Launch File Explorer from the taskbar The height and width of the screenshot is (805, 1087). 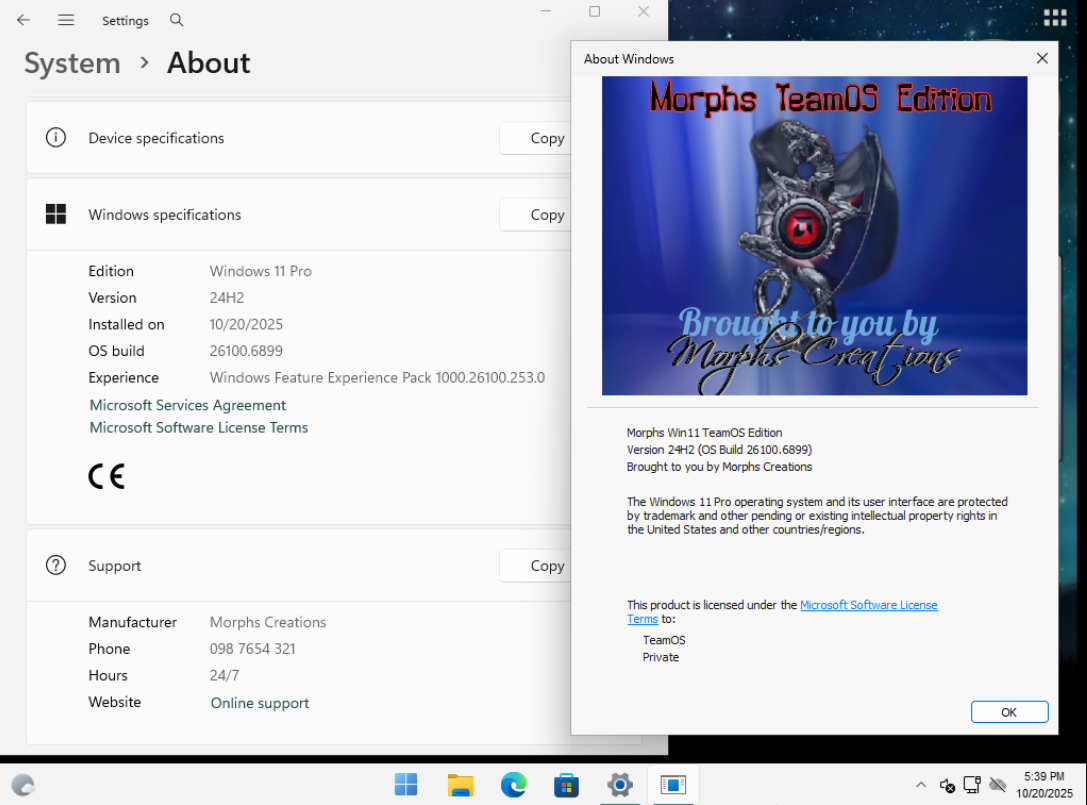click(x=460, y=785)
